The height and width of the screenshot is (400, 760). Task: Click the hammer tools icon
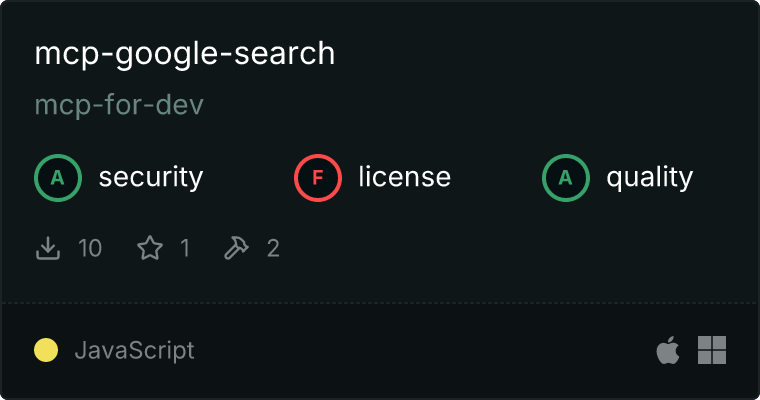coord(236,248)
